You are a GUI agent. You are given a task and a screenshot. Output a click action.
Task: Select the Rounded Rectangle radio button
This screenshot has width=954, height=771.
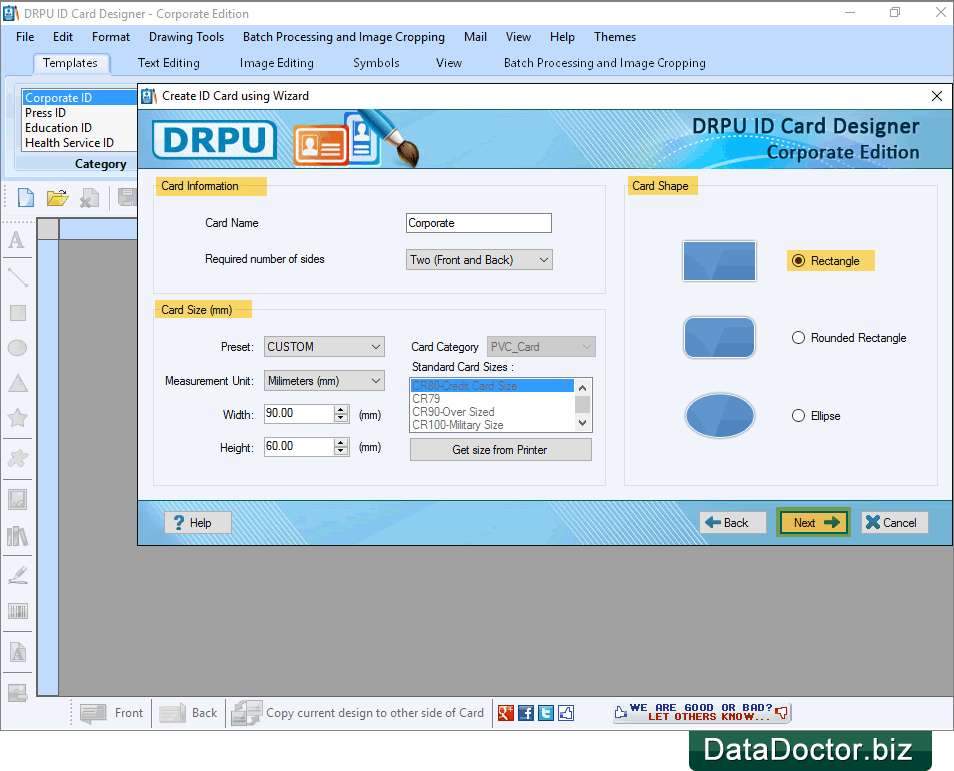tap(798, 338)
